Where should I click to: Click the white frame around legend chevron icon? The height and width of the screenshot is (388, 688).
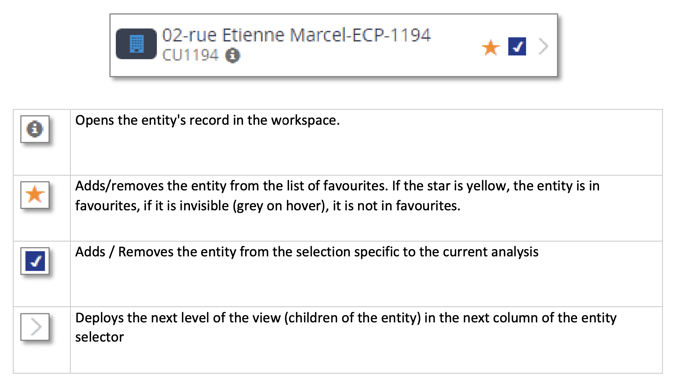[x=35, y=327]
